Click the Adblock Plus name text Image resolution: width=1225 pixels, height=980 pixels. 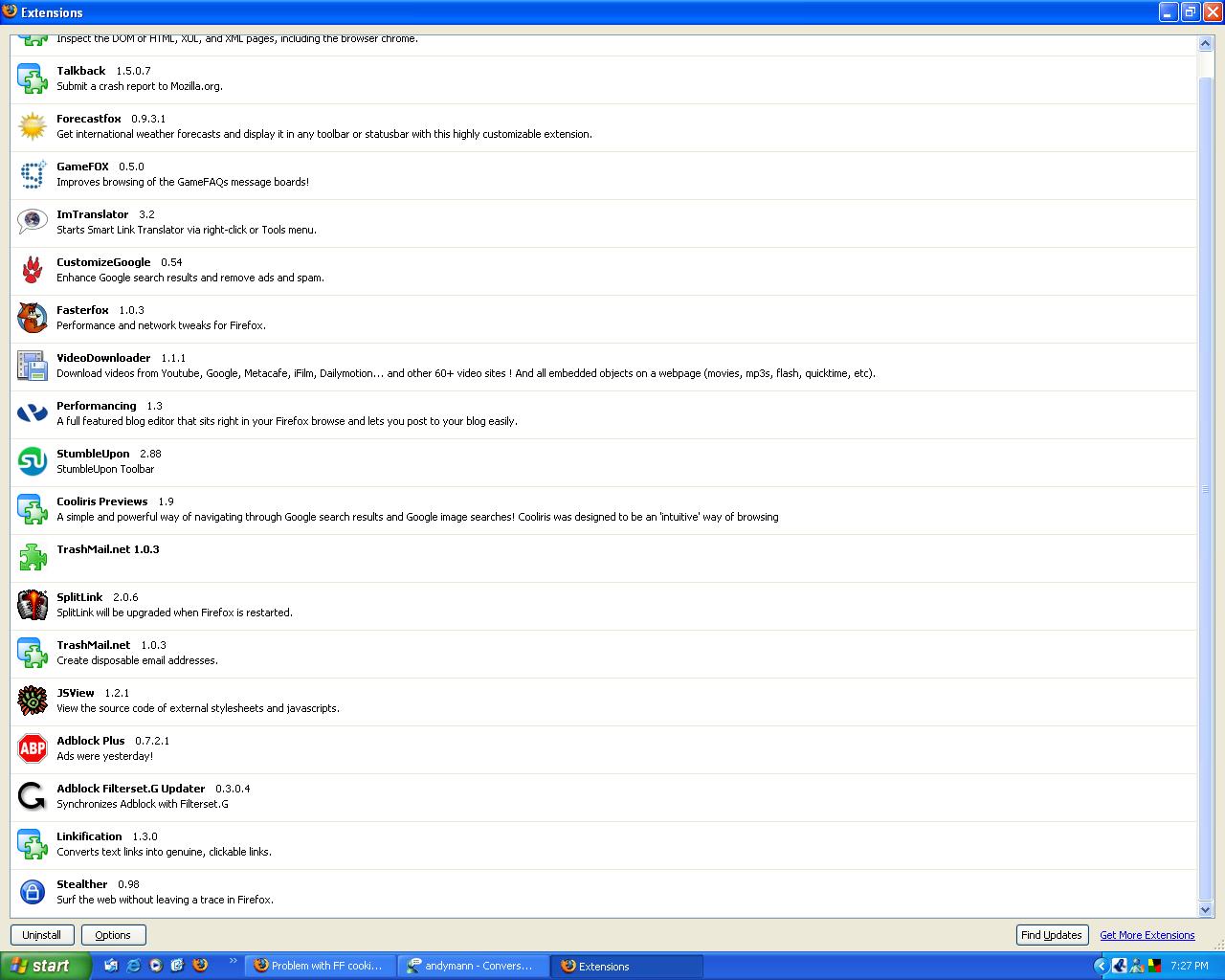(x=91, y=741)
